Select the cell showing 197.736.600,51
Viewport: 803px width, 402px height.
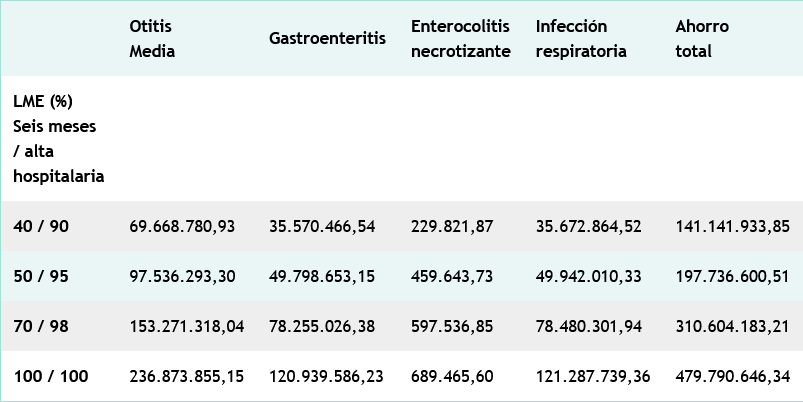(x=733, y=276)
